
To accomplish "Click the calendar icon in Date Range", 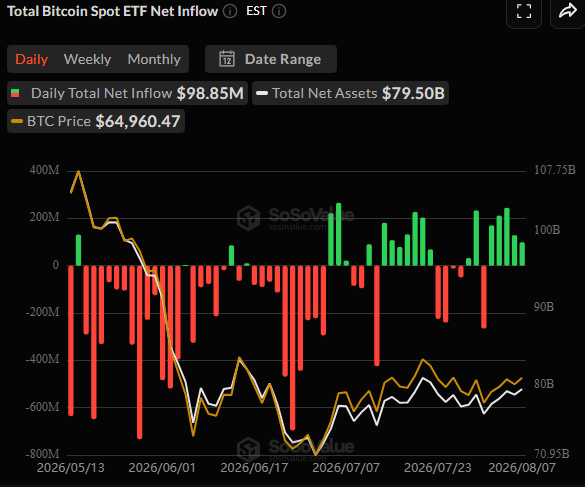I will click(227, 59).
